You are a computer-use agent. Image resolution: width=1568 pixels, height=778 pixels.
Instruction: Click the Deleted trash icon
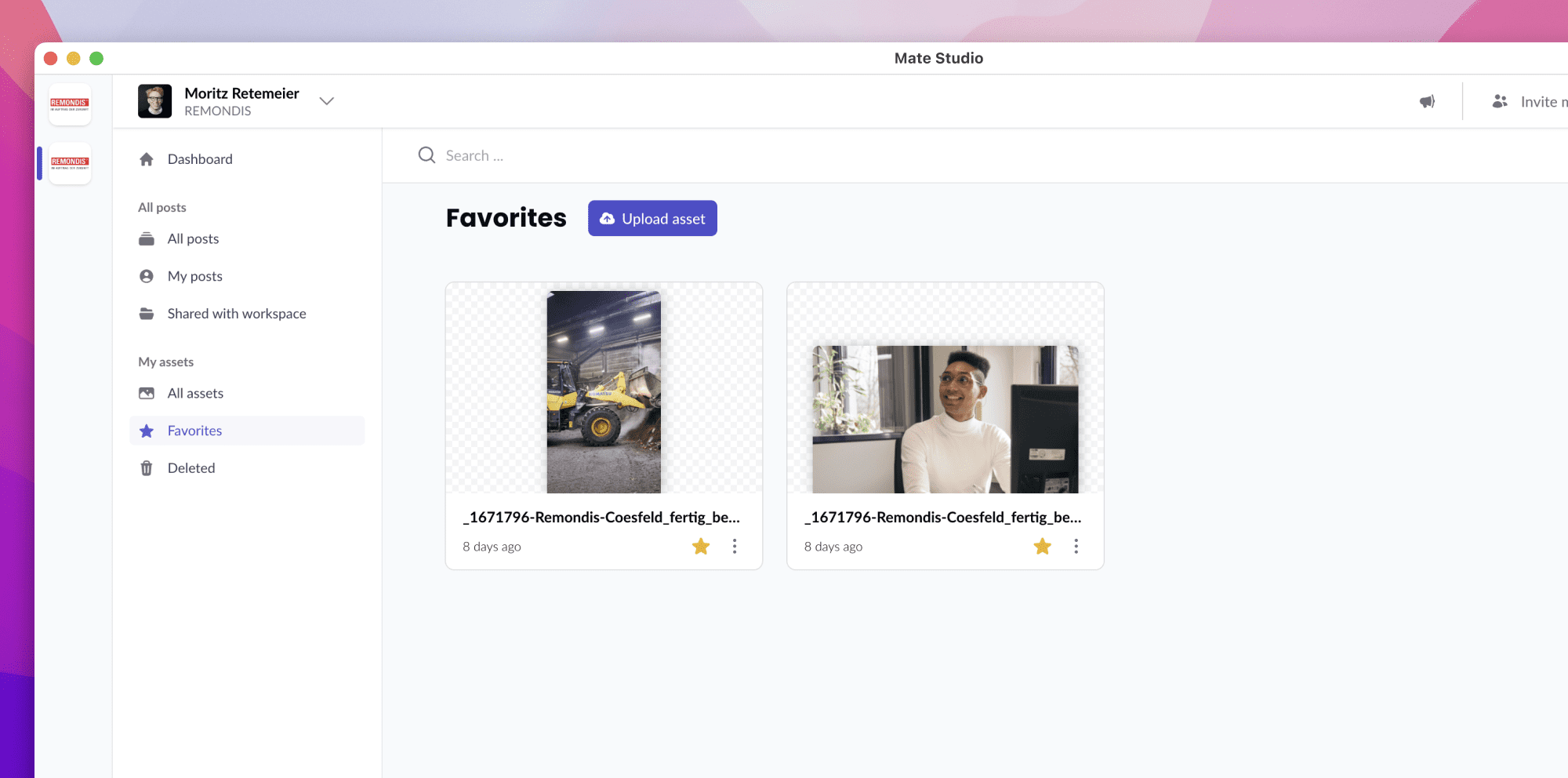click(x=147, y=468)
